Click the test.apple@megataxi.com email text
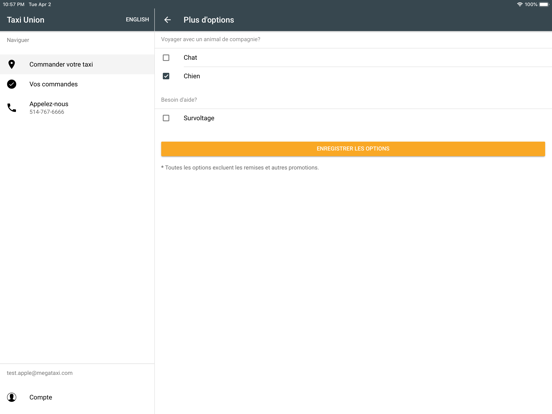The image size is (552, 414). (x=40, y=373)
